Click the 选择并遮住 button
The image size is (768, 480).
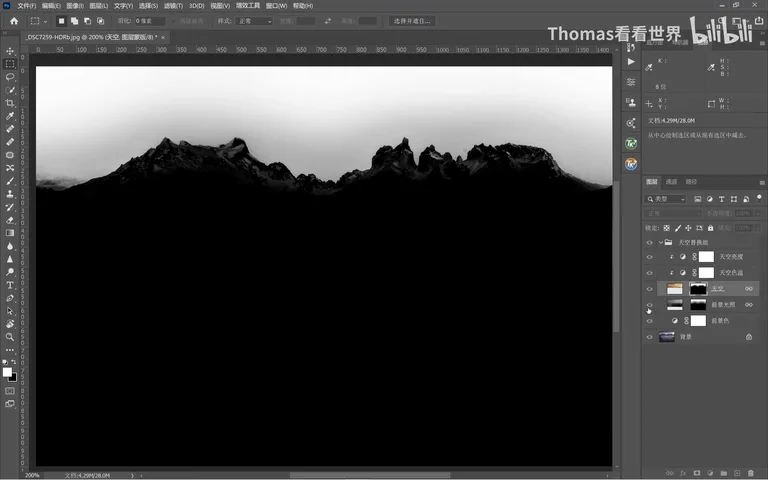pos(412,21)
